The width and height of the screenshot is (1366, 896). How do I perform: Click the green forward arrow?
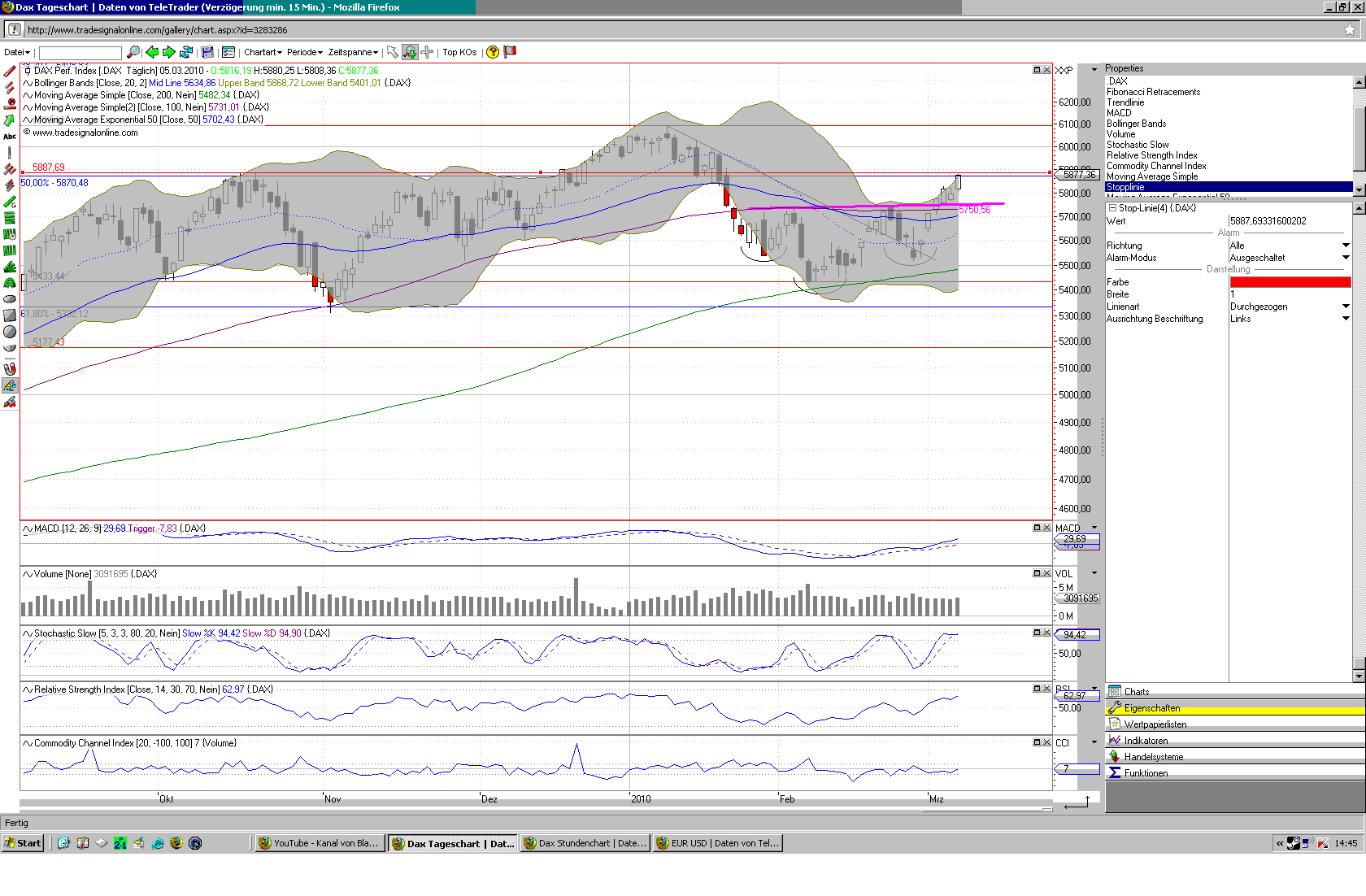pos(169,52)
